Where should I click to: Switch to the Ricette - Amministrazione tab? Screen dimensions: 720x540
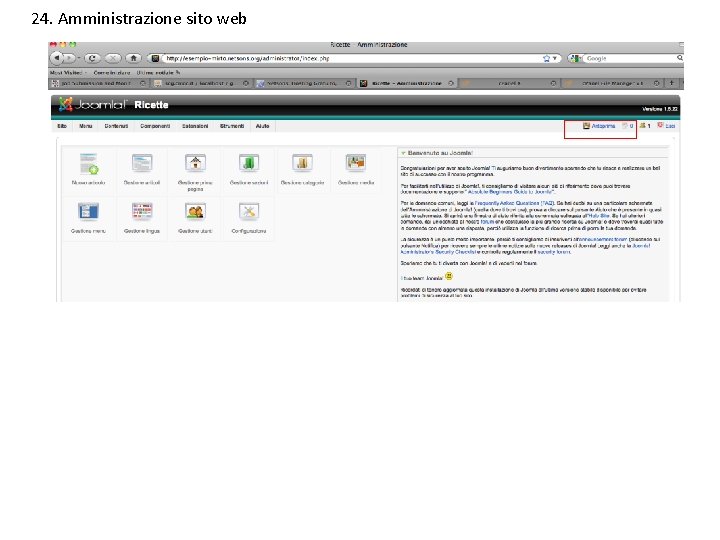(406, 83)
